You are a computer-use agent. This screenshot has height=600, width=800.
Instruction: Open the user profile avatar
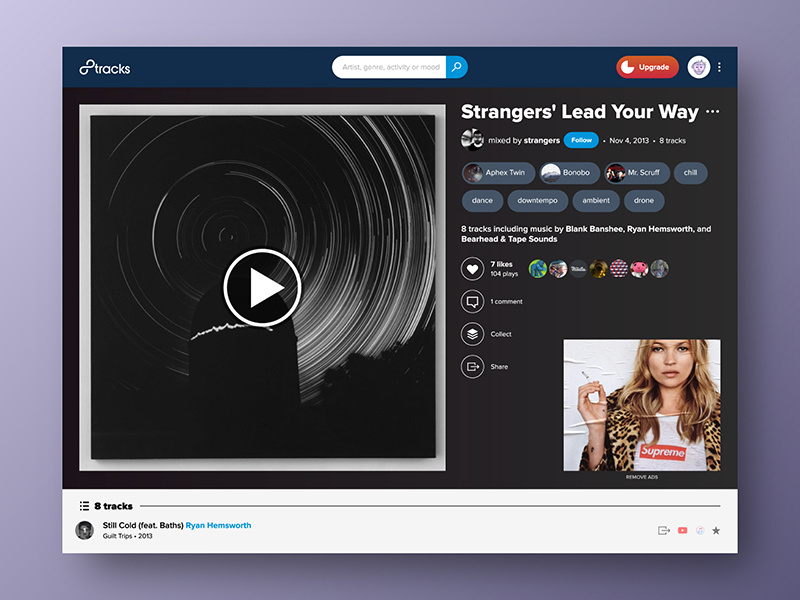click(698, 67)
